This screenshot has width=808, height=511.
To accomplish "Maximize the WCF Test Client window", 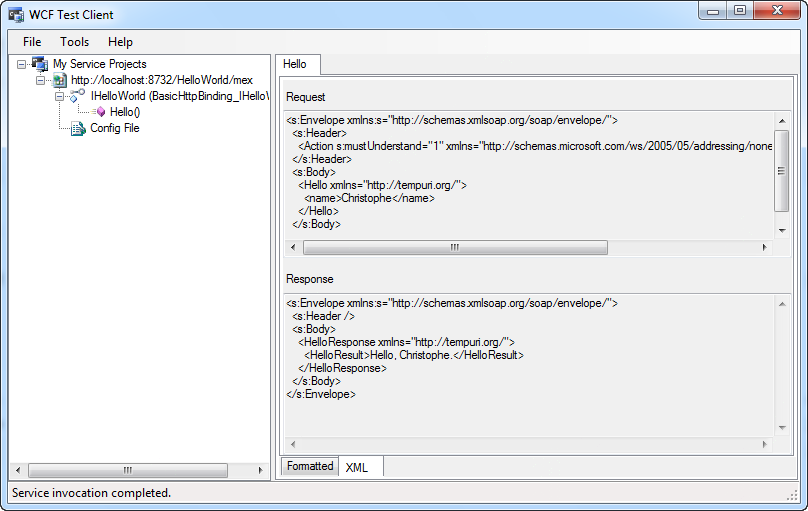I will coord(740,11).
